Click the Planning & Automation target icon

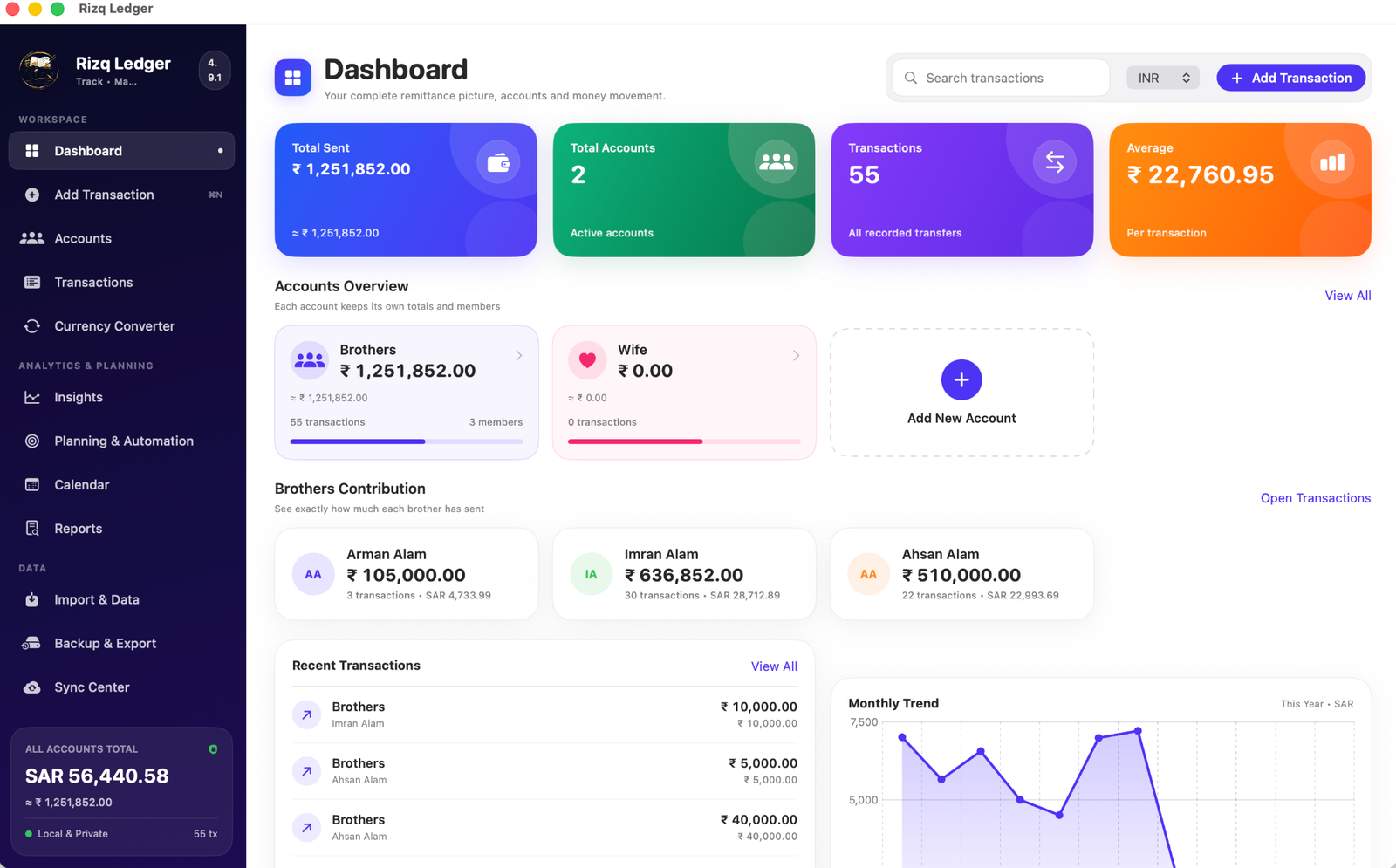pos(32,441)
